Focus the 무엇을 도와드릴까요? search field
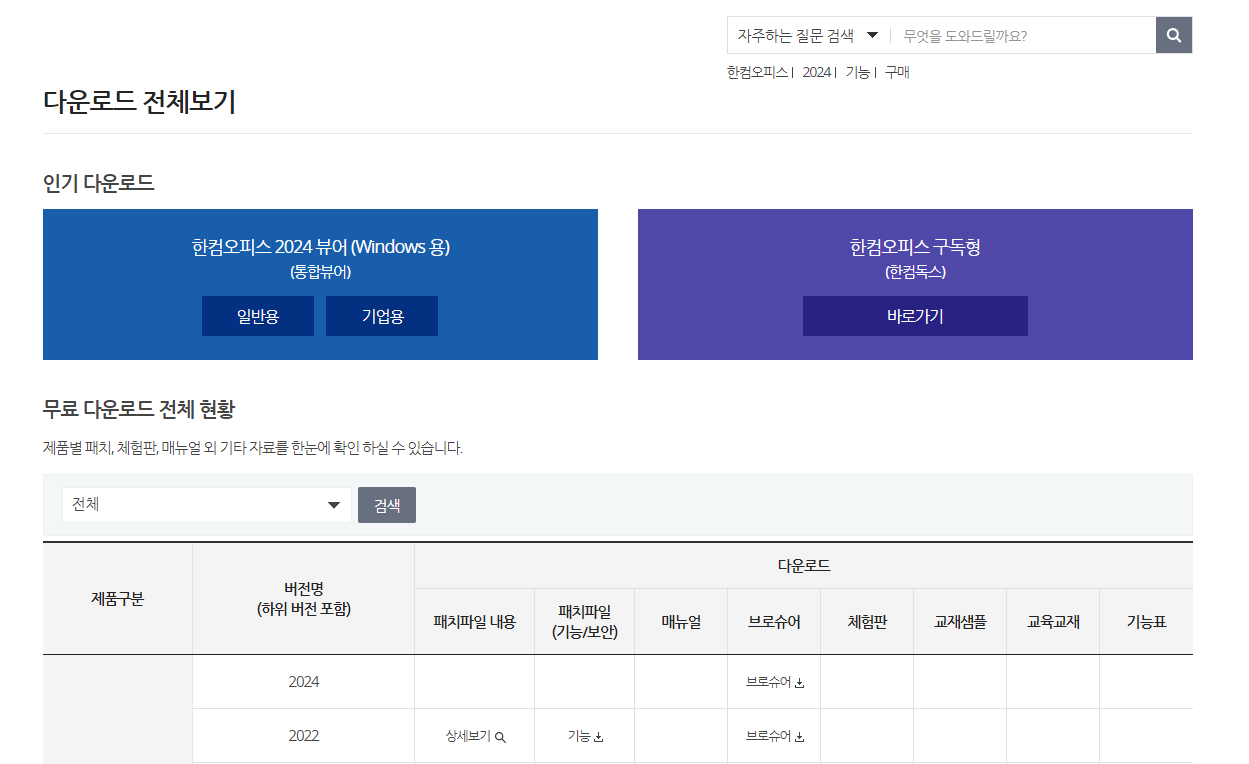Viewport: 1249px width, 764px height. point(1022,35)
